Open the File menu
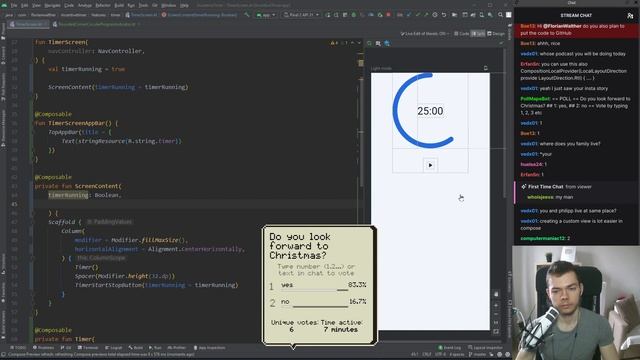The height and width of the screenshot is (360, 640). pyautogui.click(x=14, y=5)
